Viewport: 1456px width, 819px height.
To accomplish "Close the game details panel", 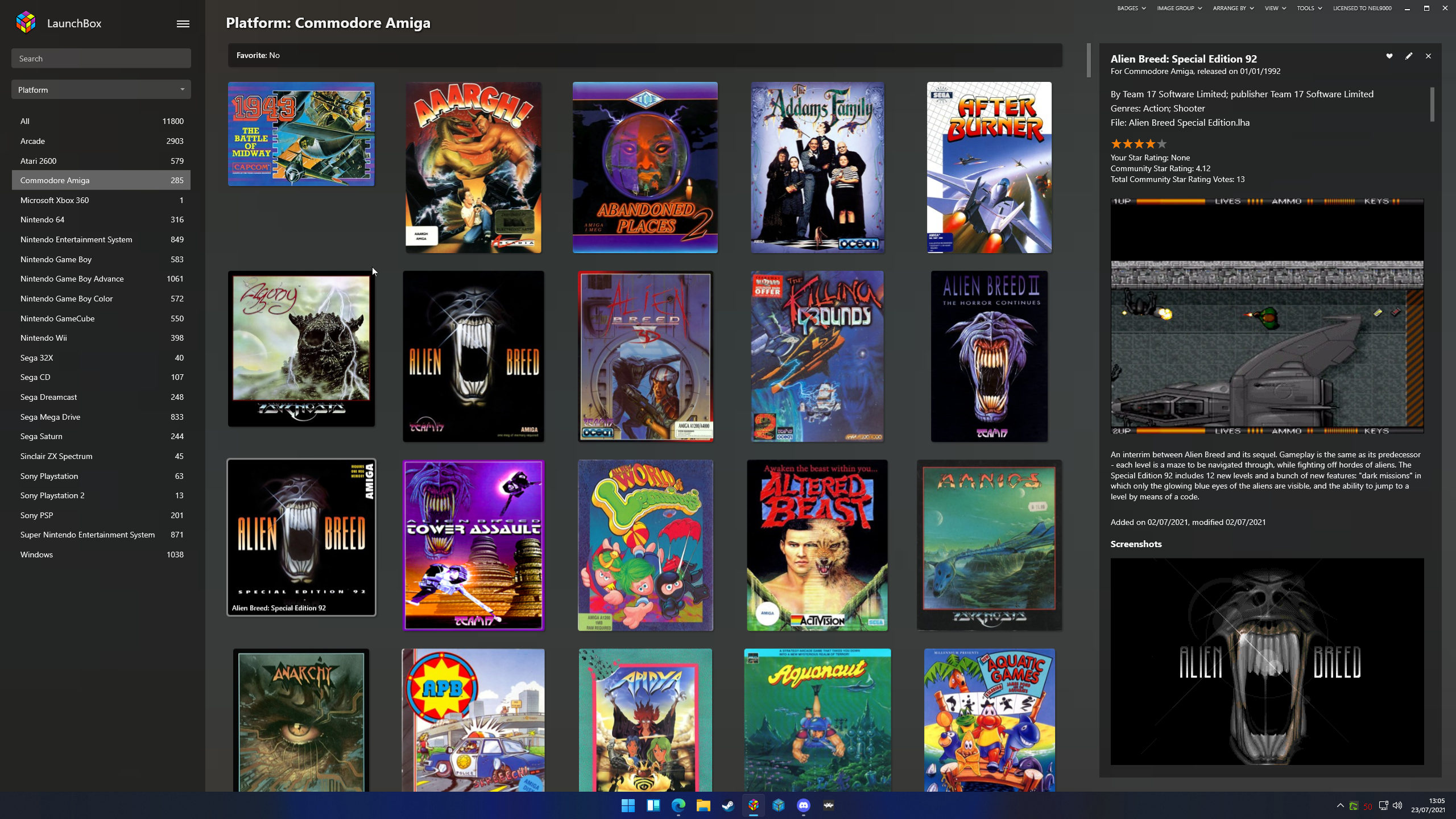I will pyautogui.click(x=1428, y=56).
